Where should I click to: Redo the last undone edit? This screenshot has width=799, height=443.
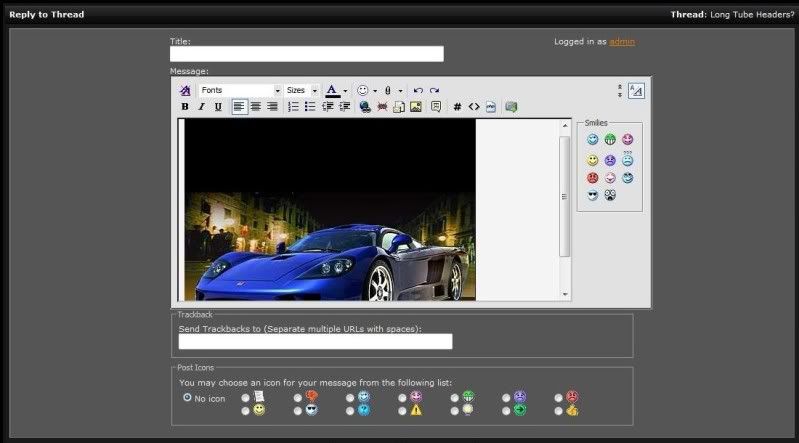pyautogui.click(x=434, y=90)
